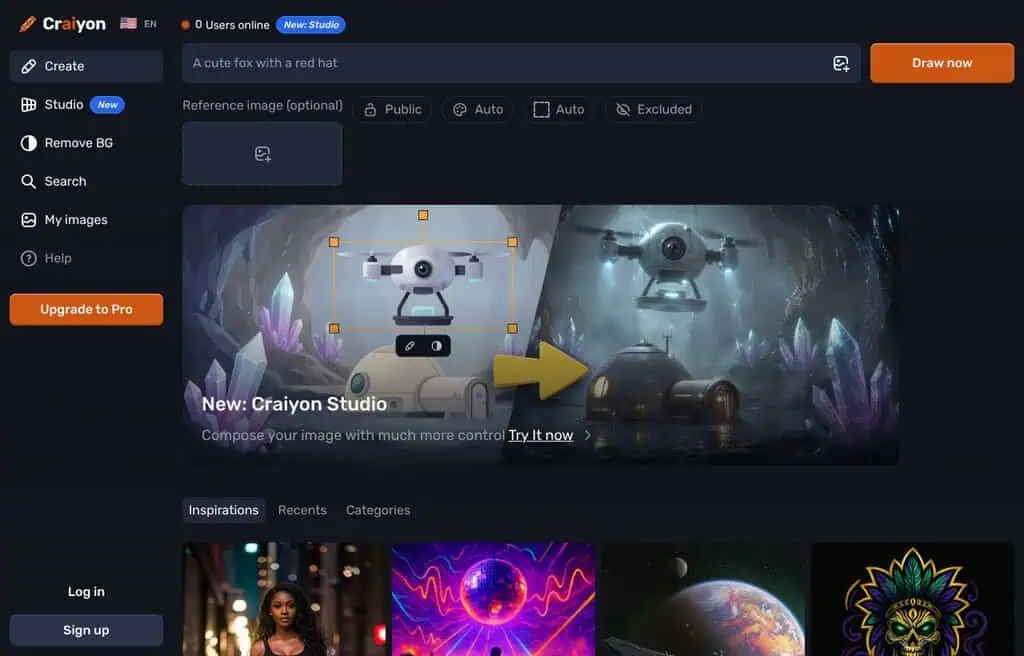Open the woman in city street thumbnail
This screenshot has height=656, width=1024.
[x=285, y=599]
